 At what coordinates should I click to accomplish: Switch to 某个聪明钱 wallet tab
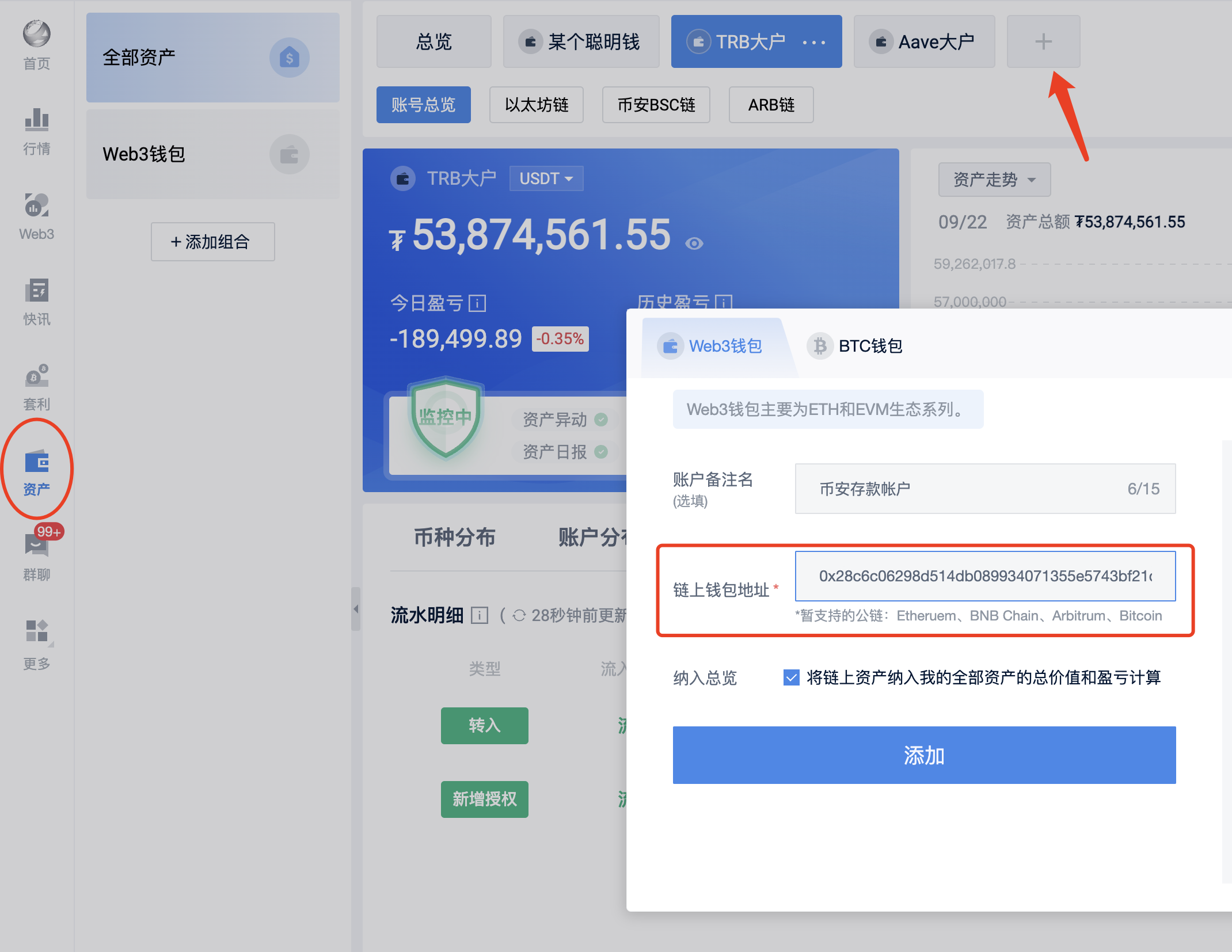[581, 41]
